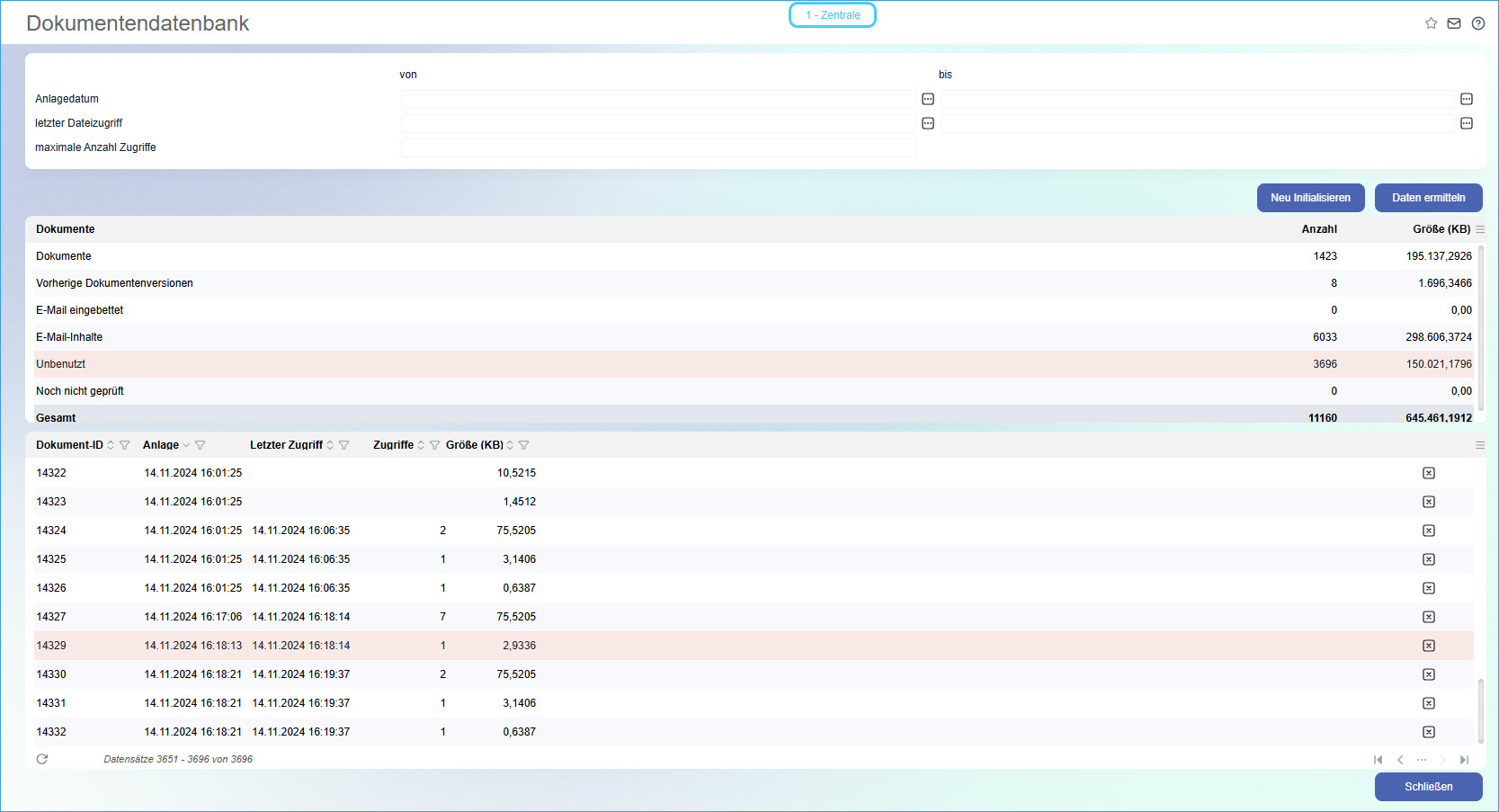Toggle sort order on Anlage column
Image resolution: width=1499 pixels, height=812 pixels.
[186, 445]
